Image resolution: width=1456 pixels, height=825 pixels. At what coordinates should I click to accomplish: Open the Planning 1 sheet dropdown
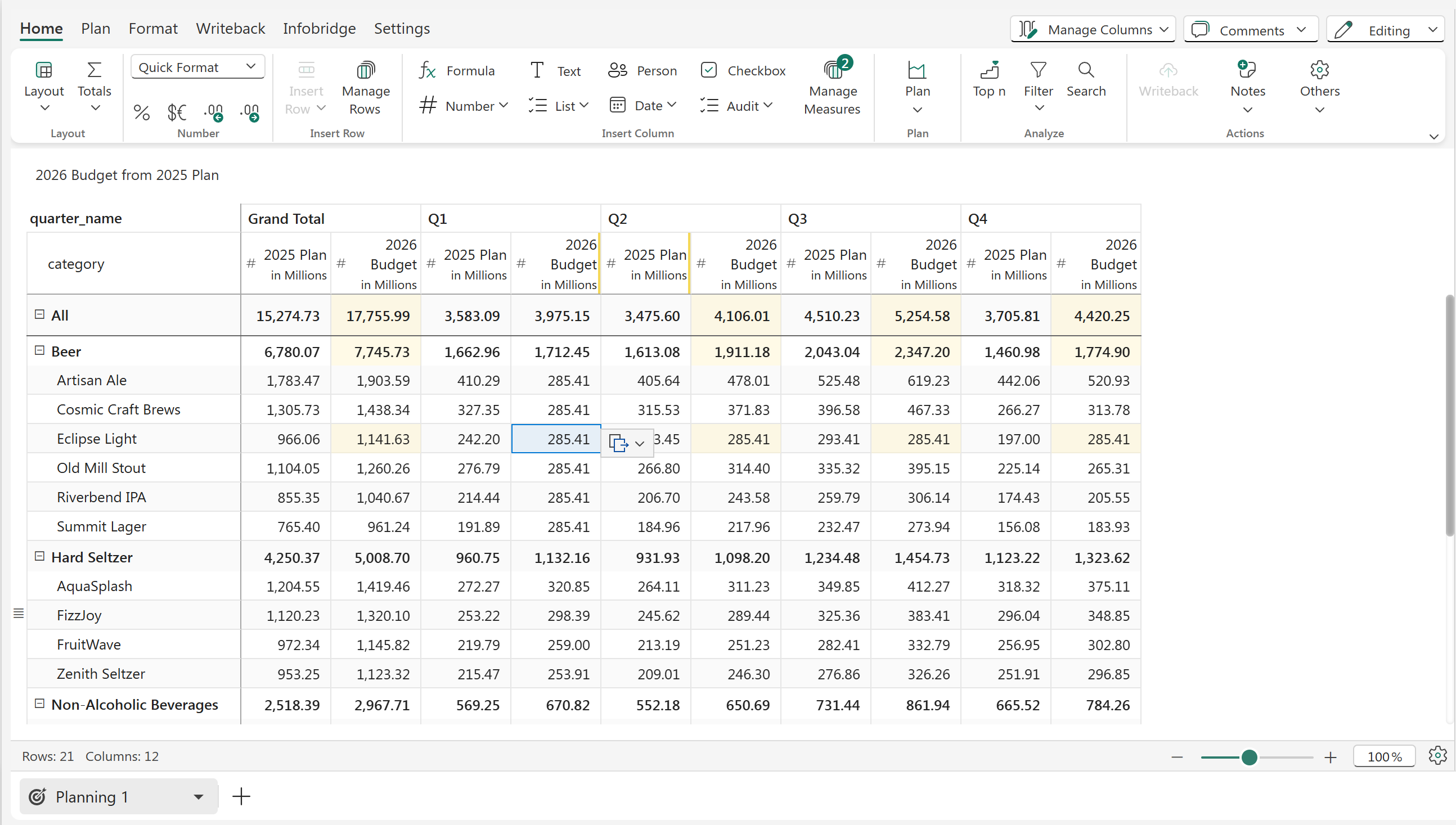coord(199,797)
